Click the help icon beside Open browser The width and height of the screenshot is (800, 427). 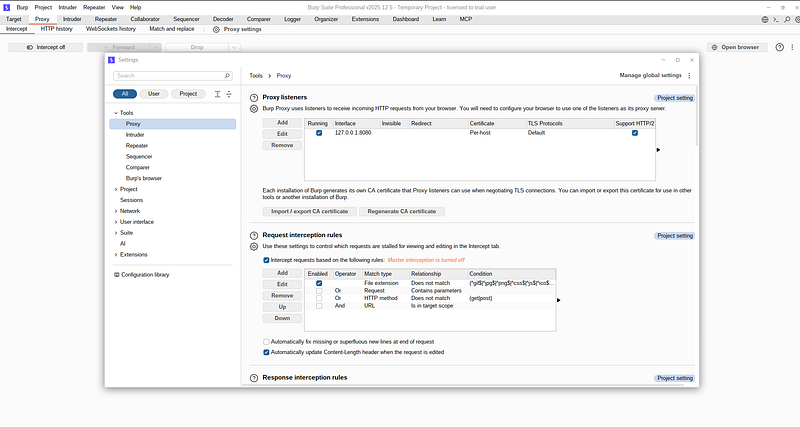(780, 47)
